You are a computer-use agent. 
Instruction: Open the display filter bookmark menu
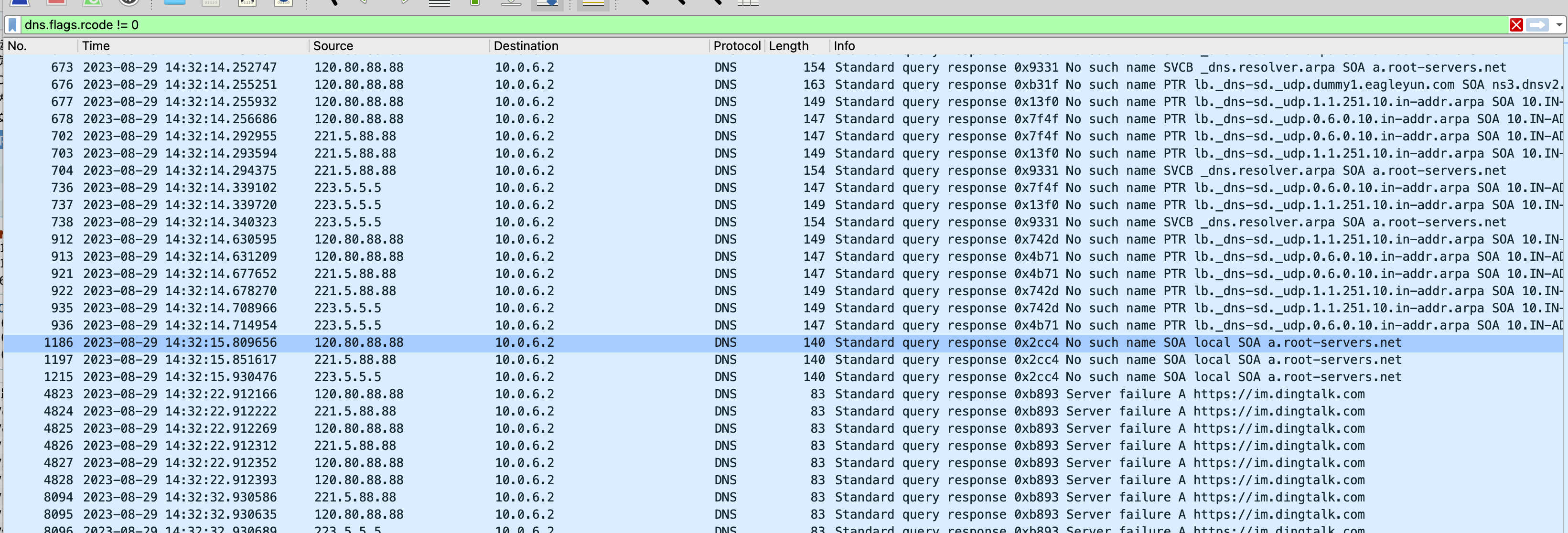coord(12,25)
